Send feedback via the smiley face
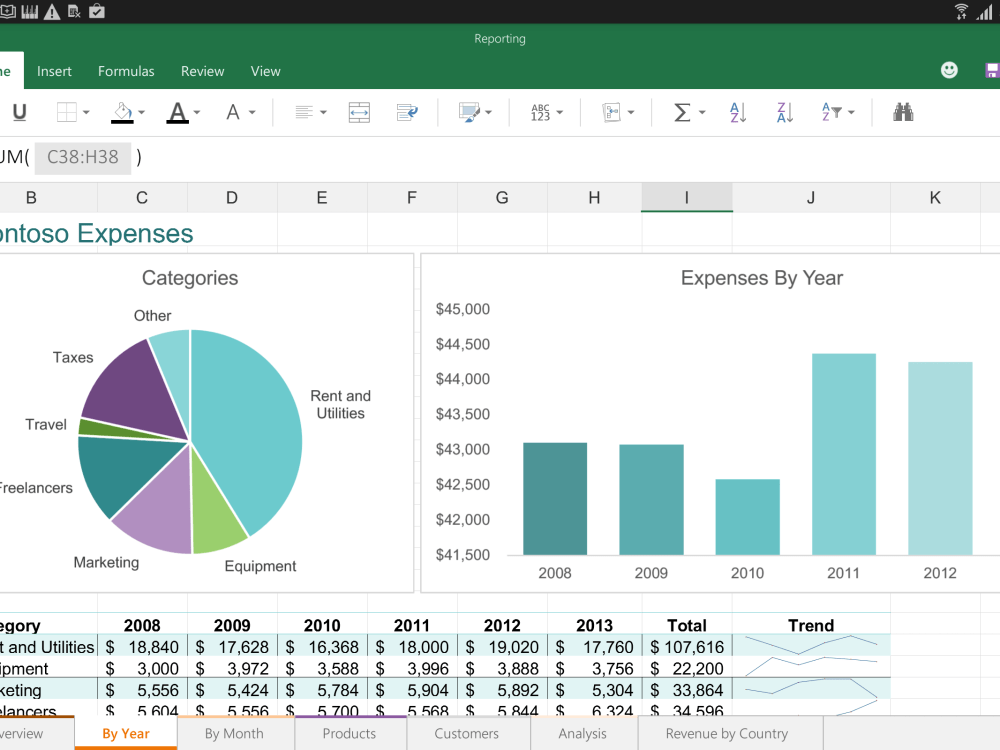The height and width of the screenshot is (750, 1000). click(x=948, y=70)
